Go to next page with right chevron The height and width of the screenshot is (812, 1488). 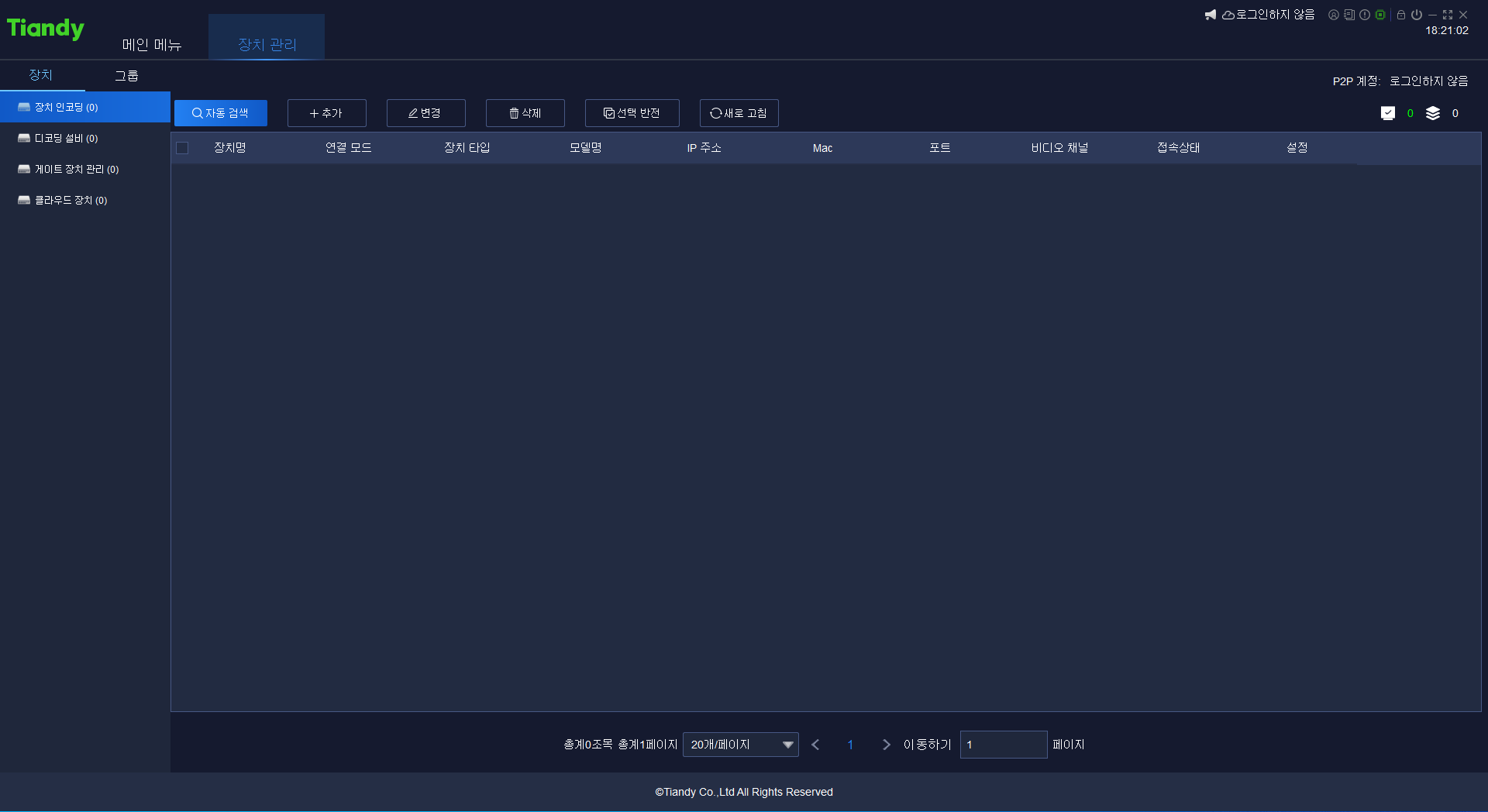tap(886, 745)
